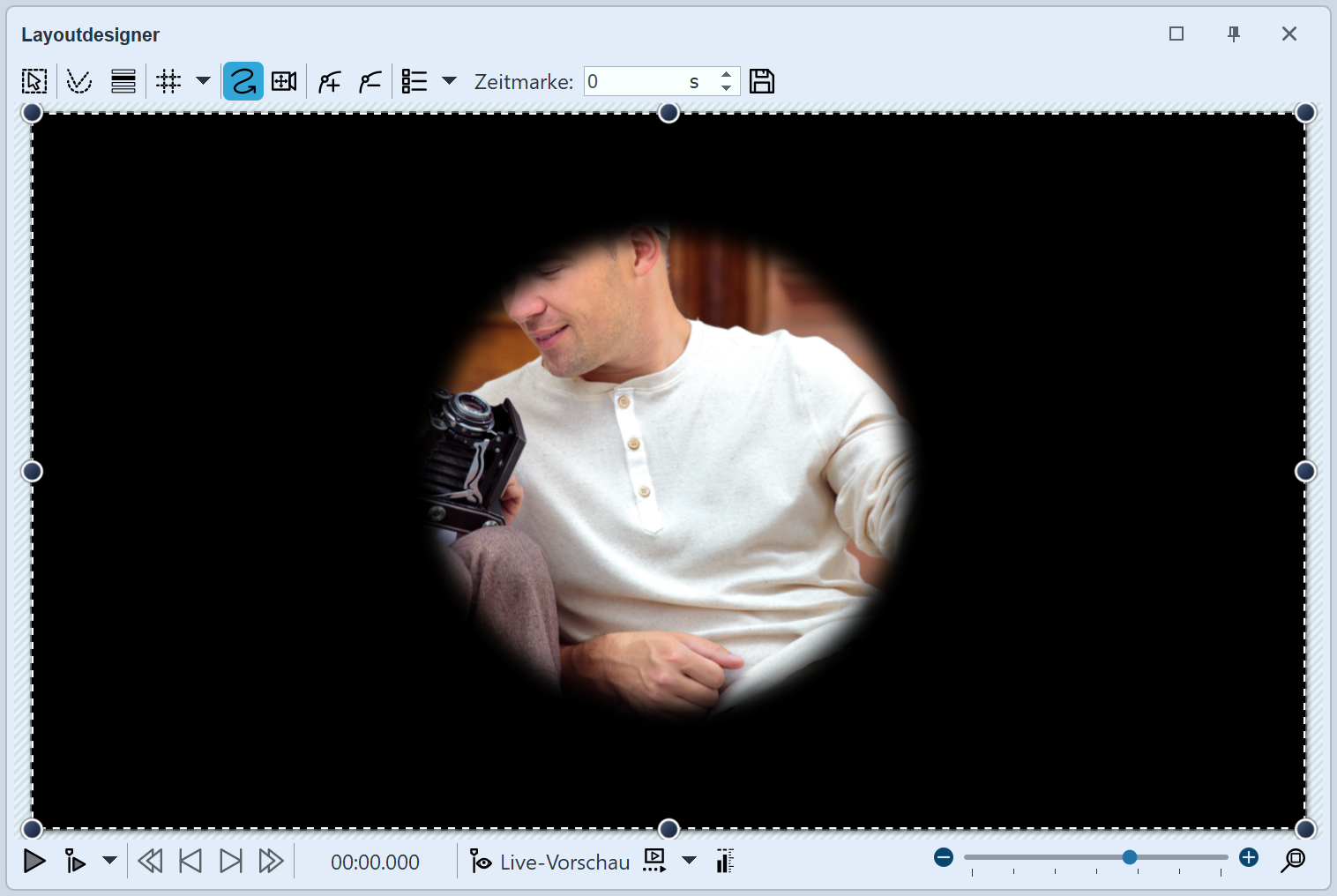Expand the list options dropdown arrow
The height and width of the screenshot is (896, 1337).
tap(449, 81)
